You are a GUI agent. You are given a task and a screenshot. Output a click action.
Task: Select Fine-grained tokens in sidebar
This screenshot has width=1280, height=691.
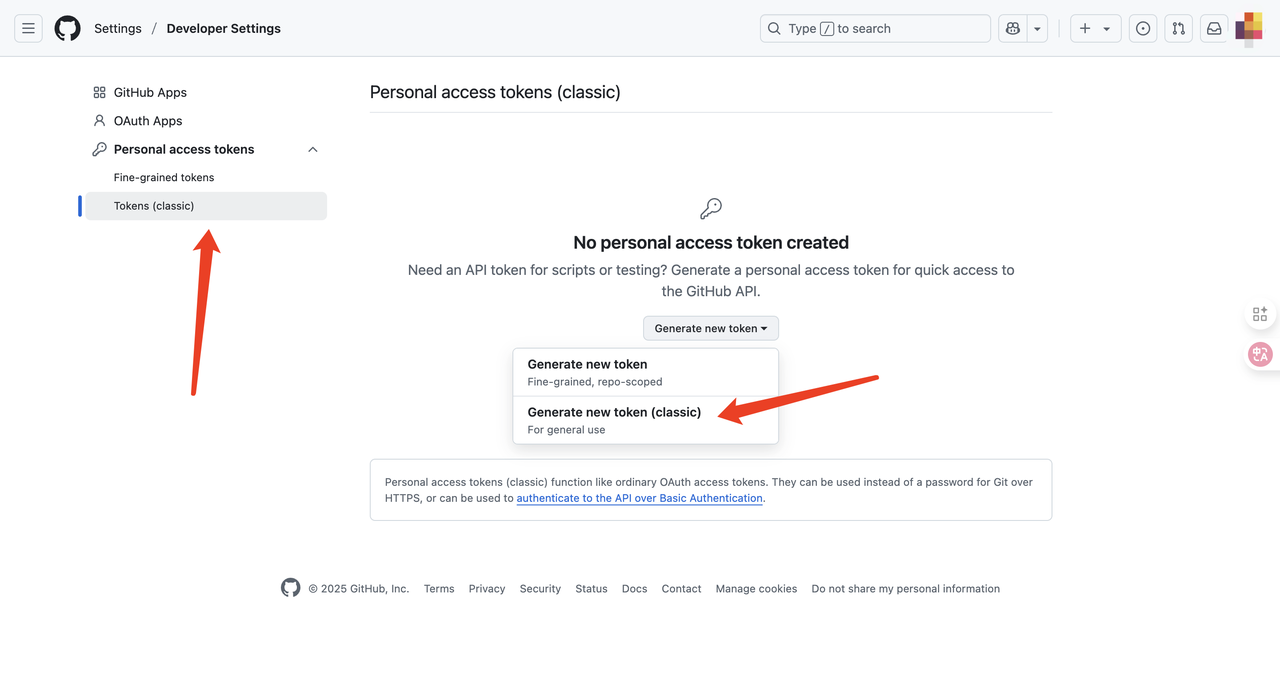164,177
